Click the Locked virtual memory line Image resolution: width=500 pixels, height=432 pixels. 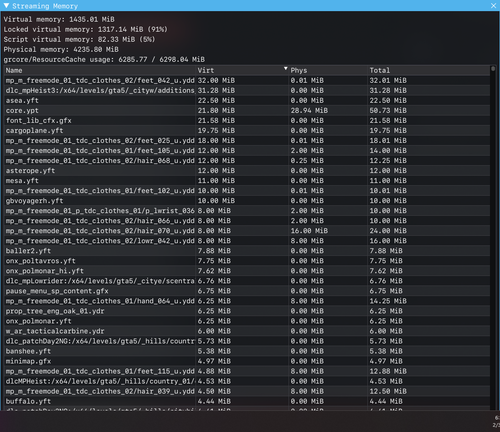[86, 29]
